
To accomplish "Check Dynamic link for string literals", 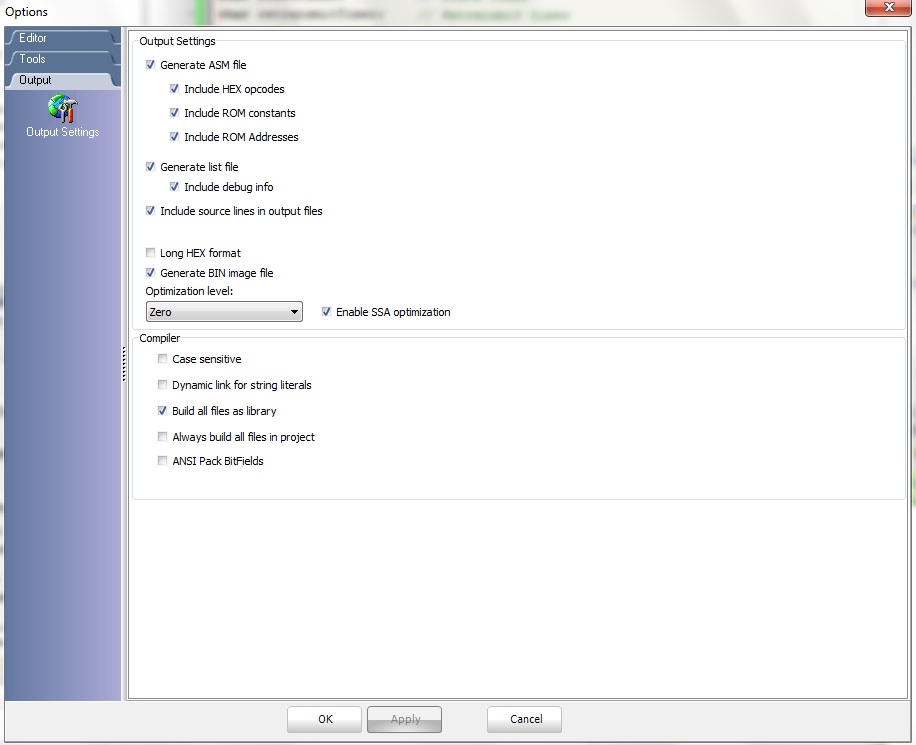I will (162, 384).
